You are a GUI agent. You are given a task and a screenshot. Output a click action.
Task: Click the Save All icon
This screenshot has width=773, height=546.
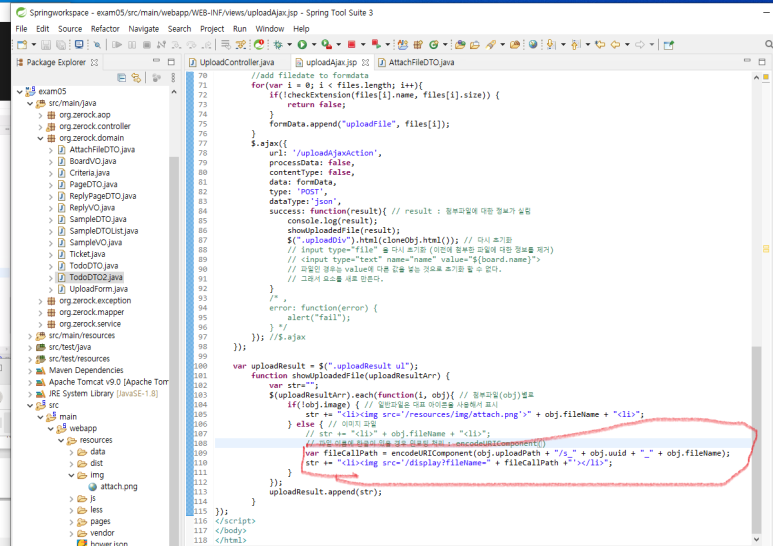pos(61,45)
